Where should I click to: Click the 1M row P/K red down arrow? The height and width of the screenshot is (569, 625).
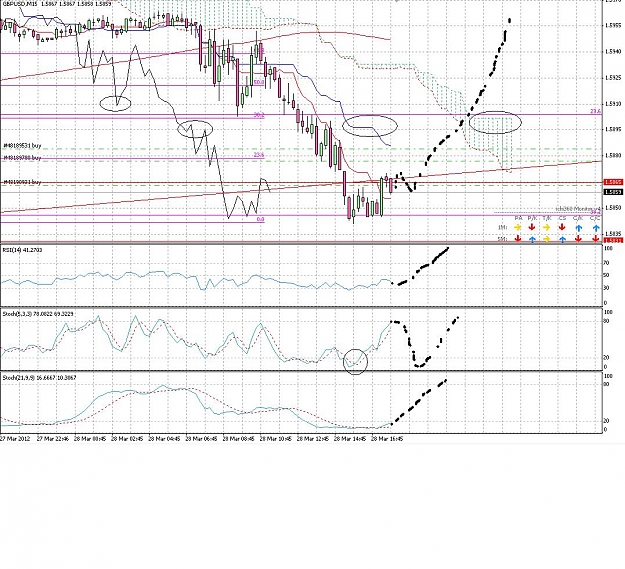(532, 228)
